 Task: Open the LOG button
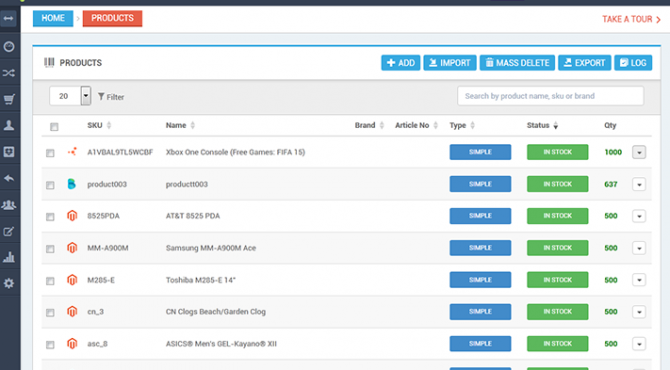pos(633,63)
